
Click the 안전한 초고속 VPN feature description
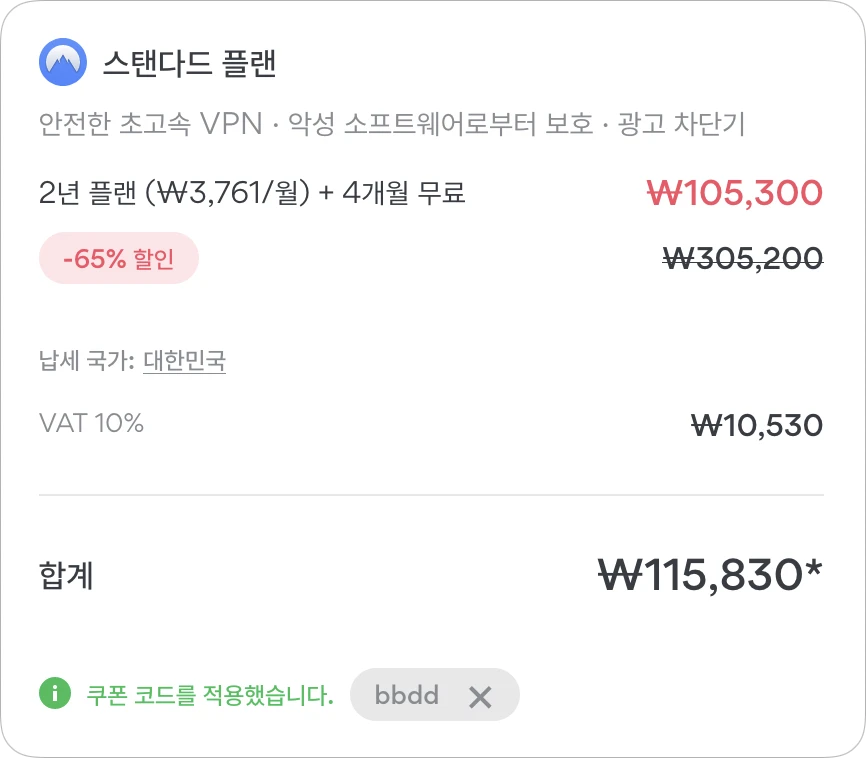click(x=150, y=124)
